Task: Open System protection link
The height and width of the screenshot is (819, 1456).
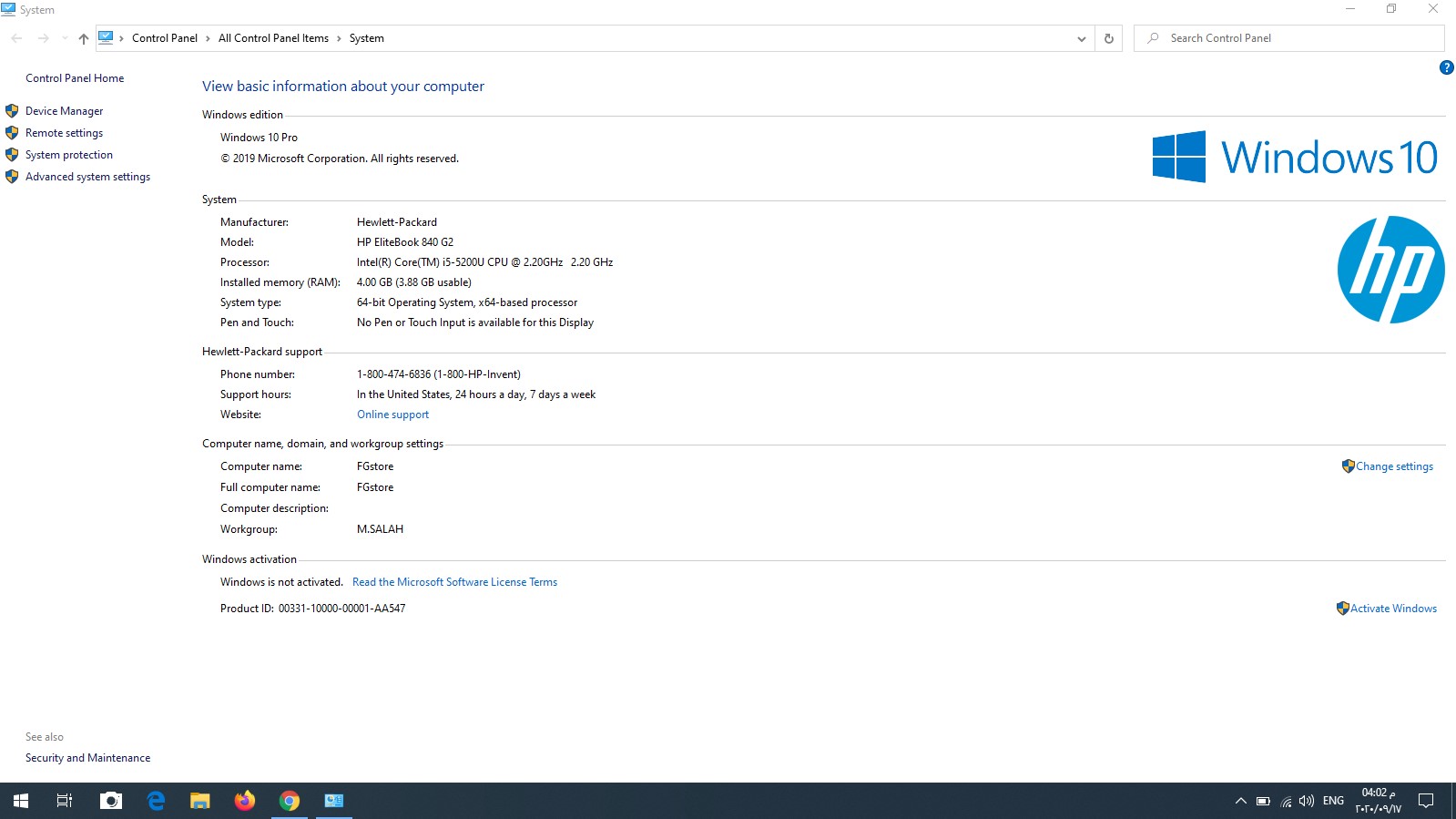Action: [x=69, y=155]
